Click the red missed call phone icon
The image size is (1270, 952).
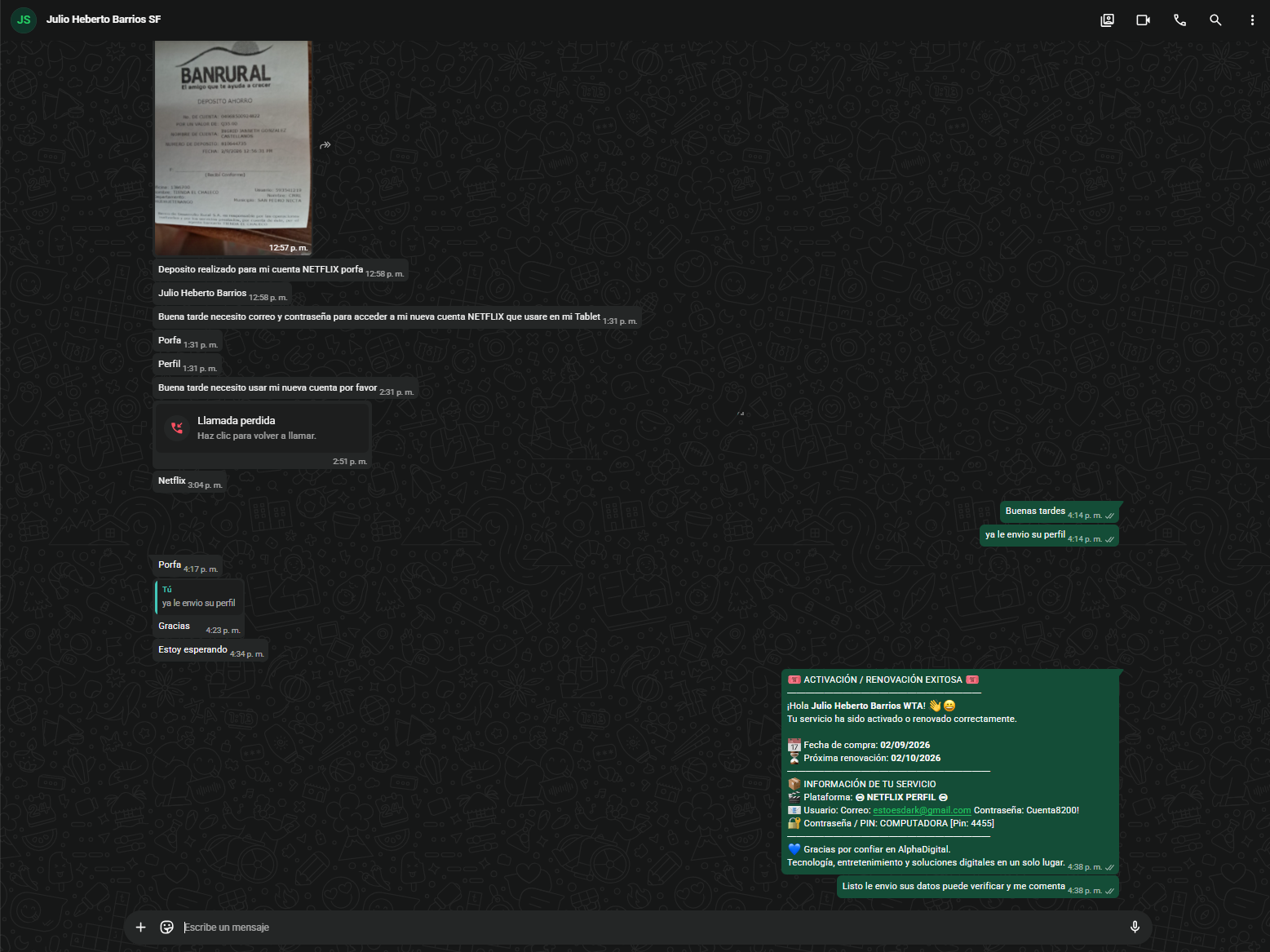(x=177, y=427)
